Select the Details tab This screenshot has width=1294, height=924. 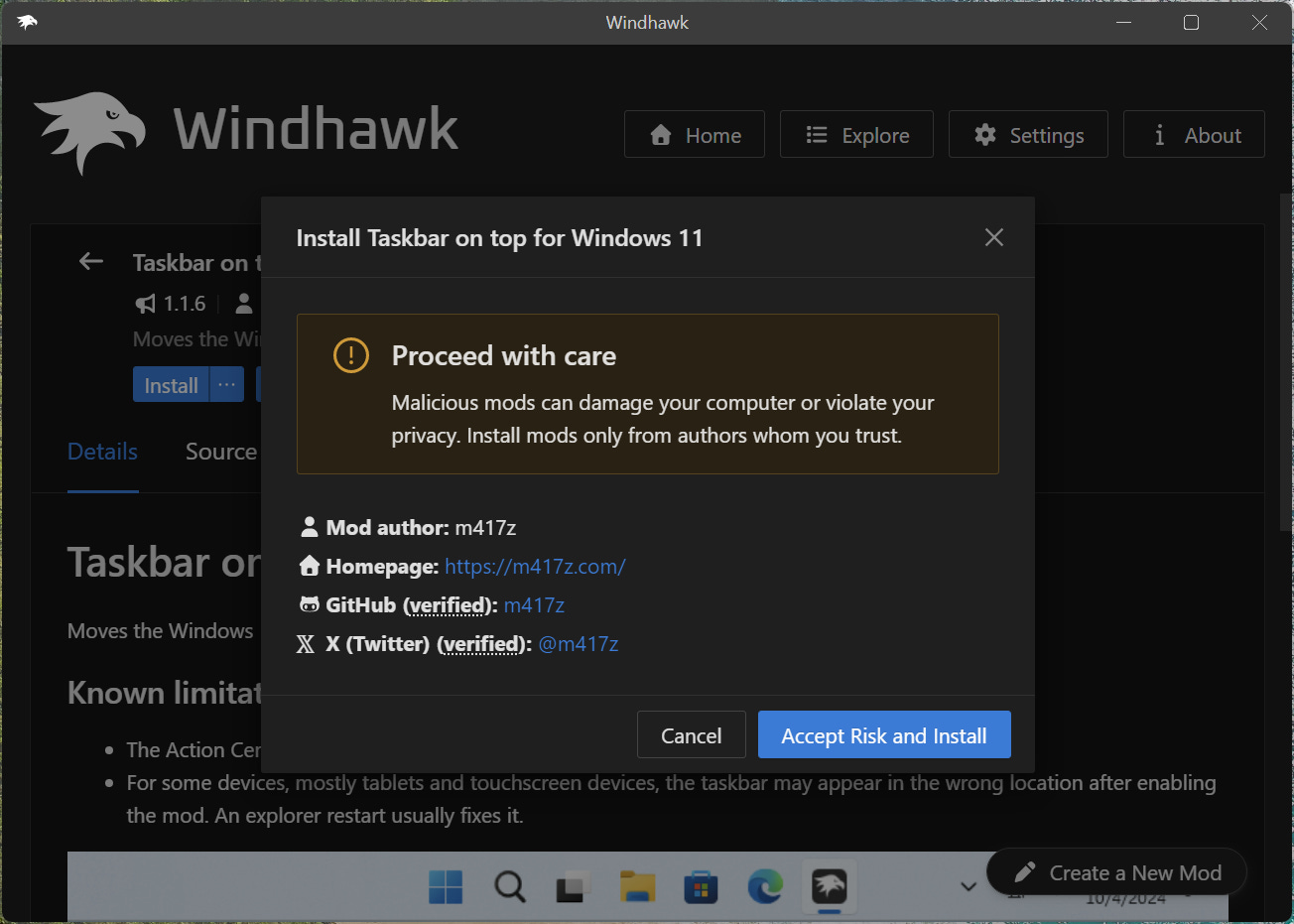coord(102,452)
